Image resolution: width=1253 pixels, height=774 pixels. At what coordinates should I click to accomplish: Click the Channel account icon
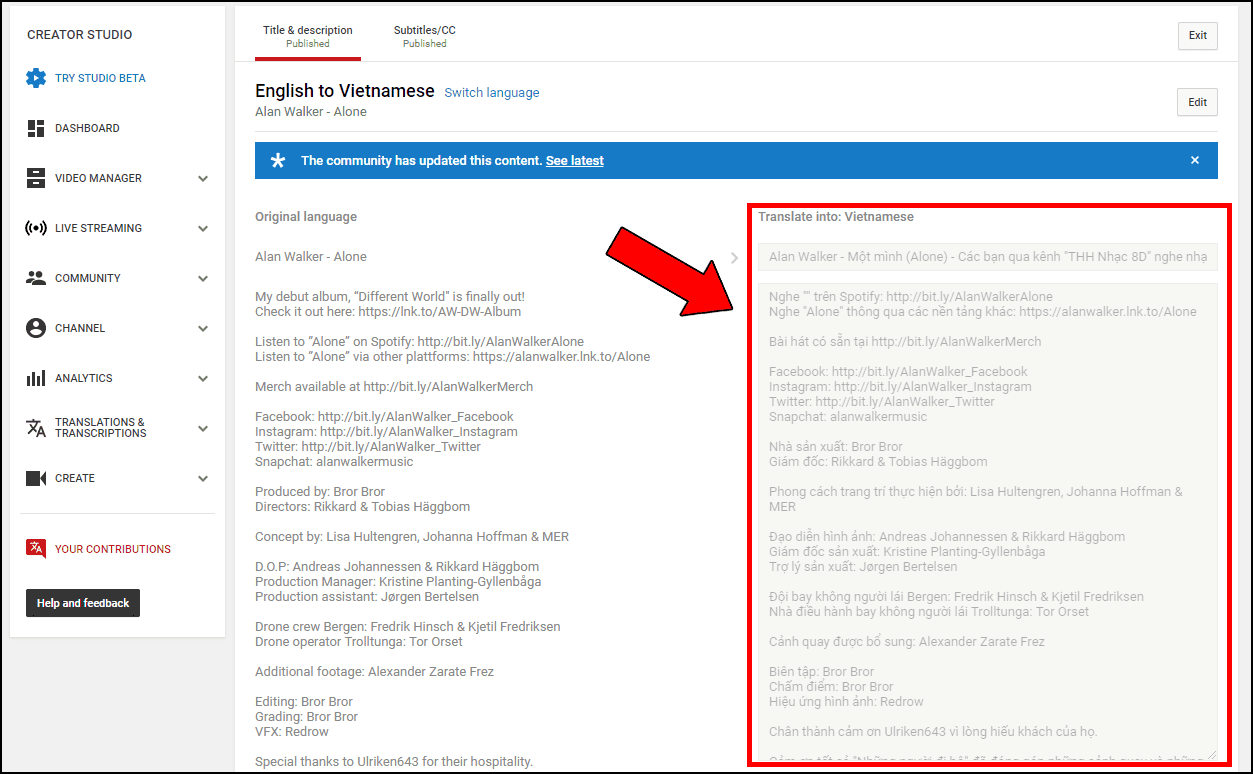pos(36,328)
